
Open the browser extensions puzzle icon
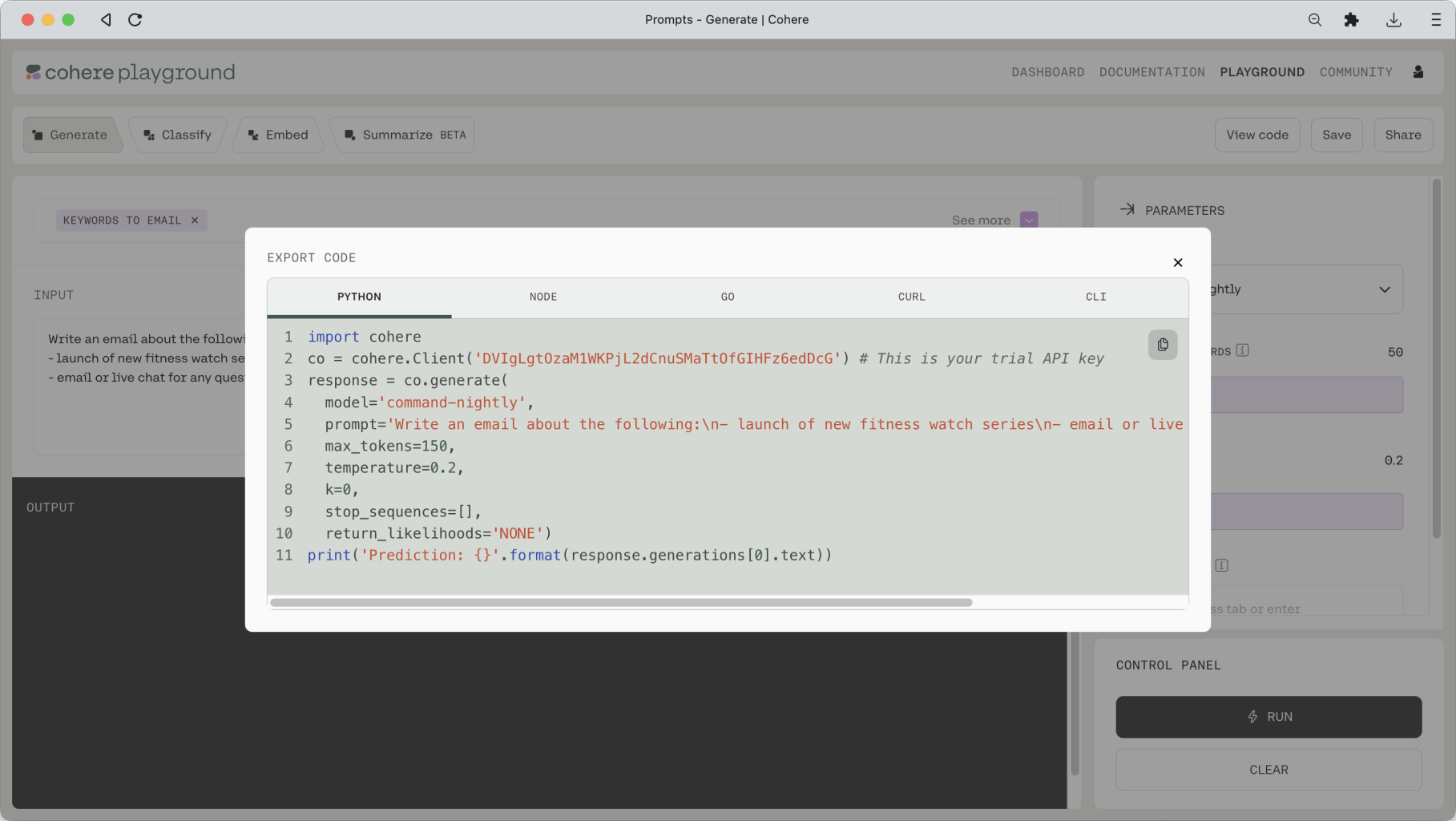(1351, 20)
